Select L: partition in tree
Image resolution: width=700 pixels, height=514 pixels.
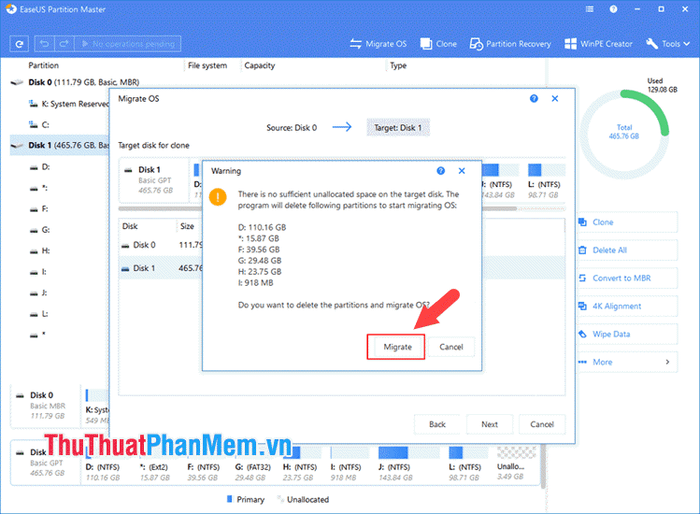tap(39, 313)
